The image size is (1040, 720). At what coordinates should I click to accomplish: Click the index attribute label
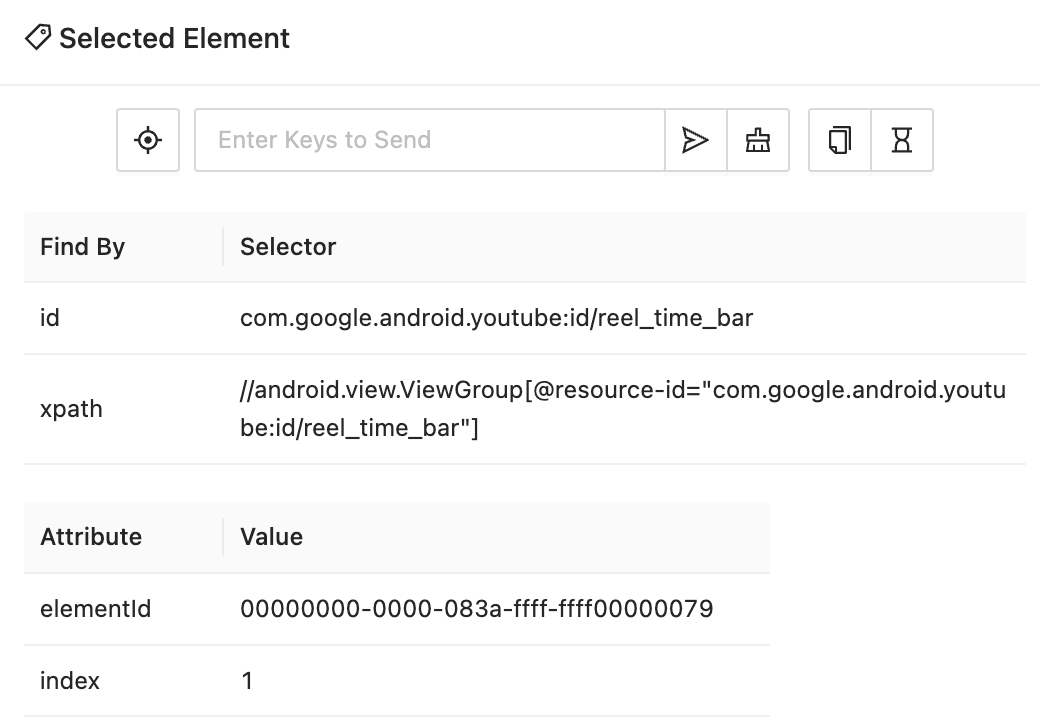point(70,681)
